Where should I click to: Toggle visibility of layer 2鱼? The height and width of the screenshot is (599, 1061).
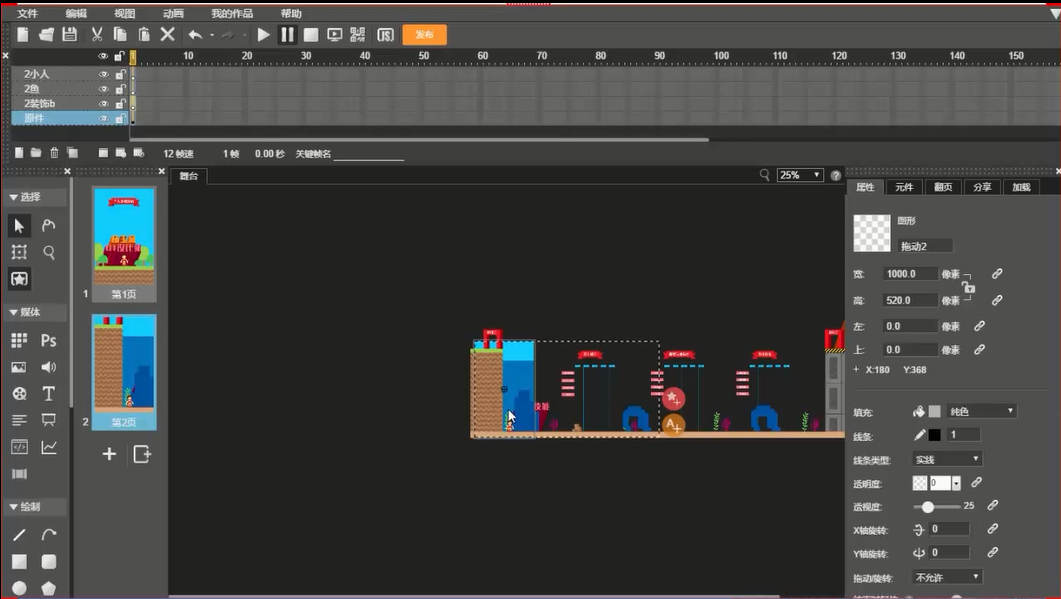click(104, 89)
